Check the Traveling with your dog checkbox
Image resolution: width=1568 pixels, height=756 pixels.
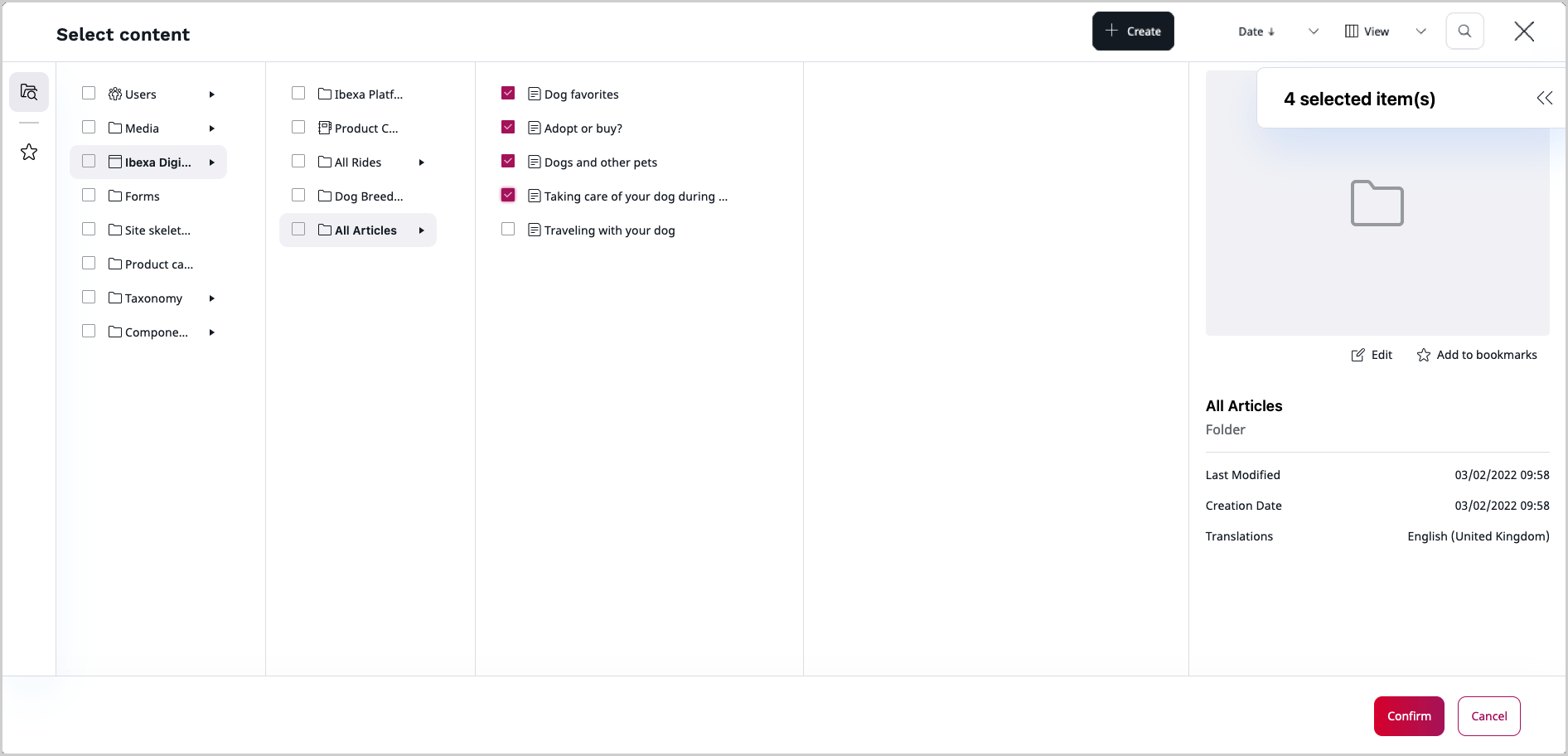point(508,229)
